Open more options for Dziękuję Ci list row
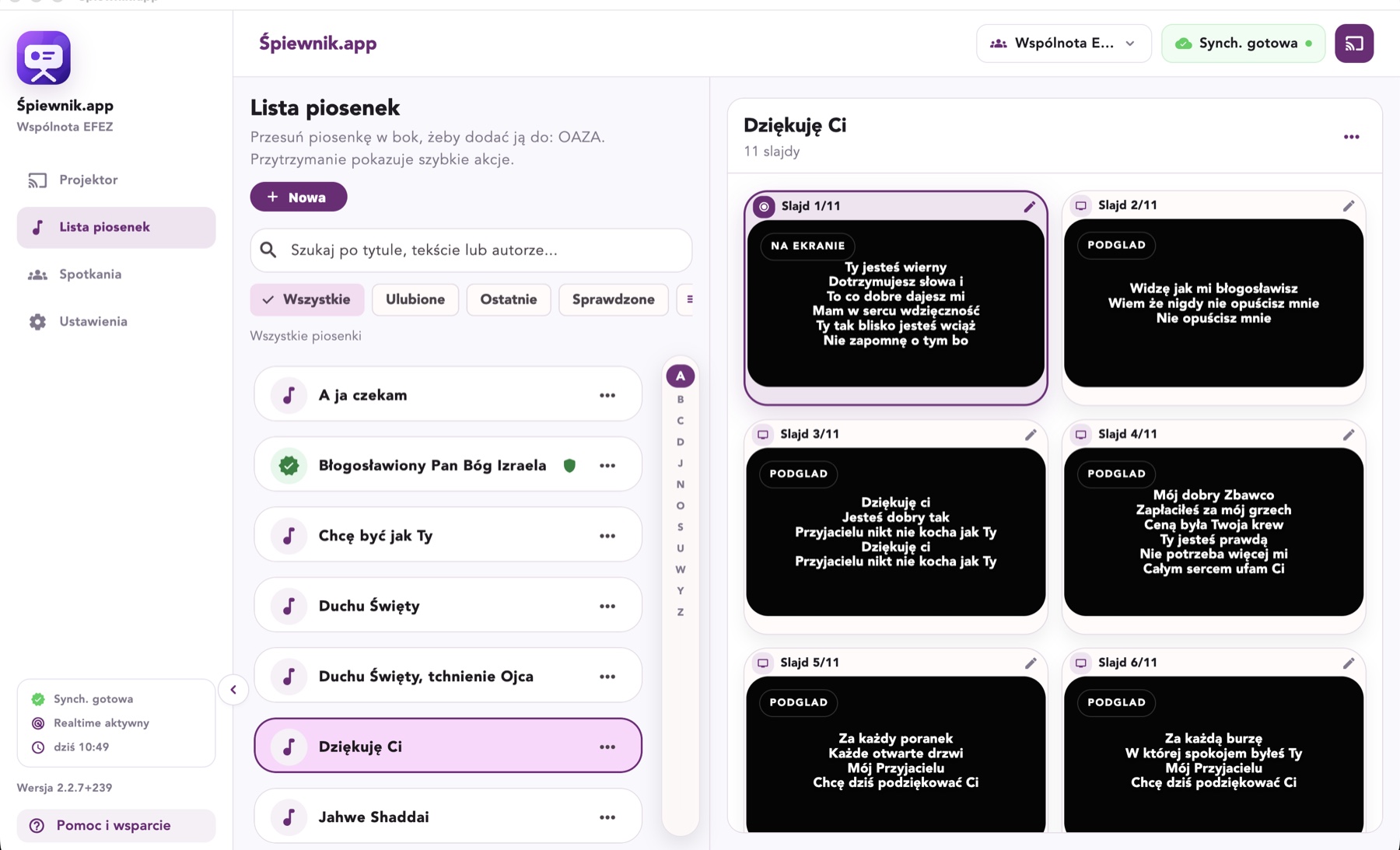This screenshot has height=850, width=1400. tap(607, 747)
